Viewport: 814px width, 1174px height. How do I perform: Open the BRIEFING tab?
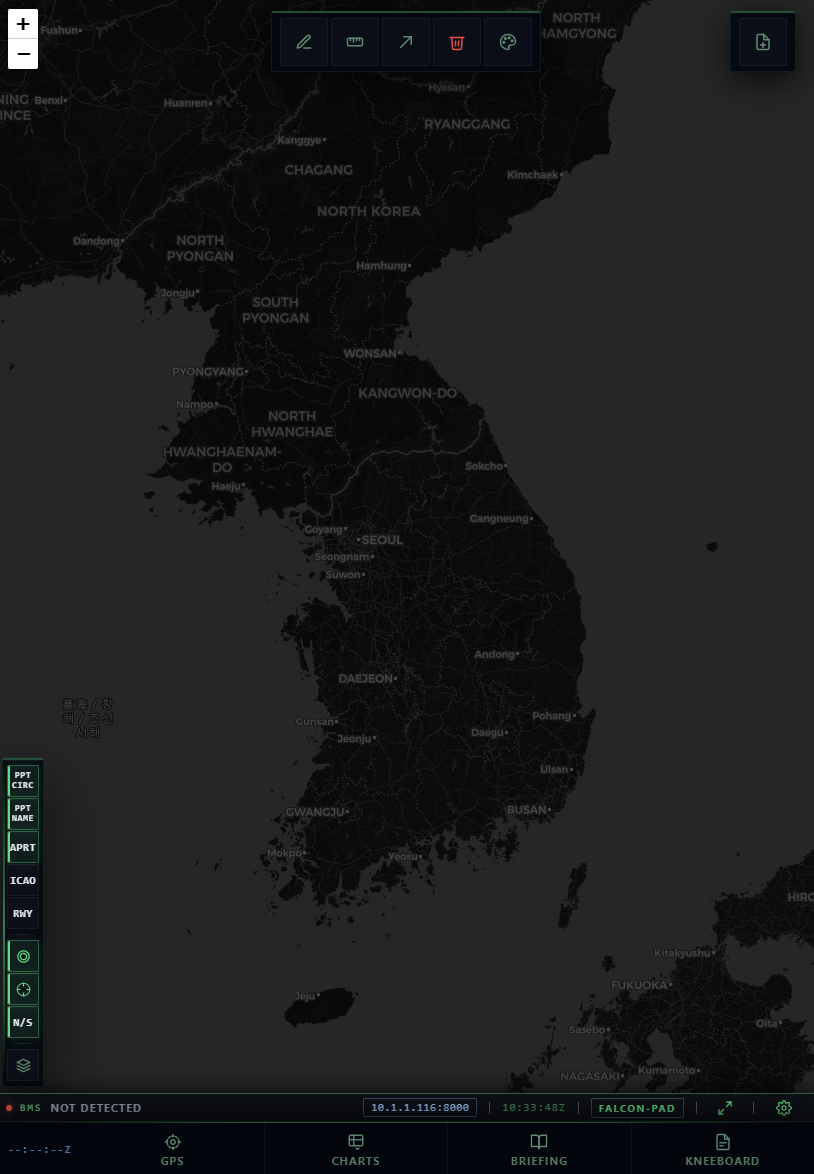pyautogui.click(x=539, y=1149)
